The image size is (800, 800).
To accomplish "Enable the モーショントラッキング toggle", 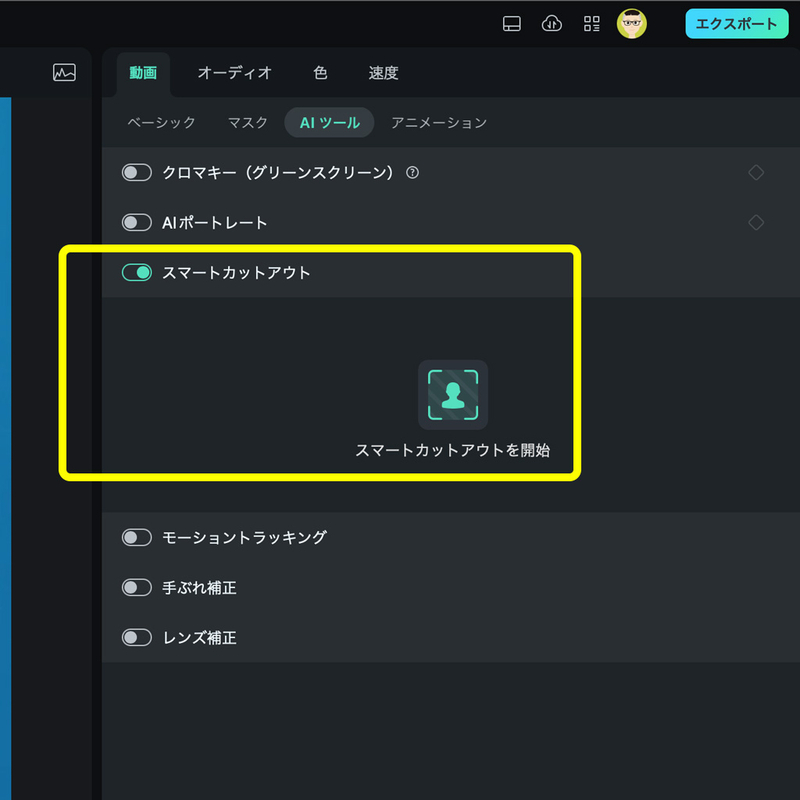I will pos(137,537).
